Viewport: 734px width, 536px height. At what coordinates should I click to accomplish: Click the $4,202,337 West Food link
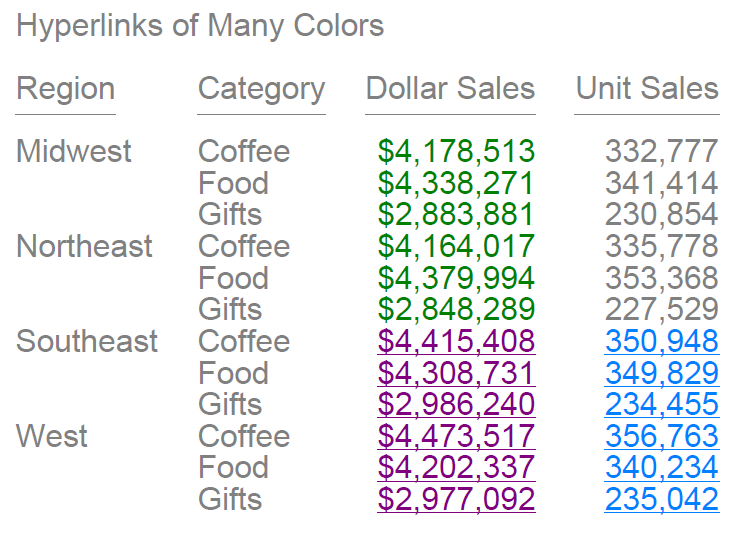456,467
